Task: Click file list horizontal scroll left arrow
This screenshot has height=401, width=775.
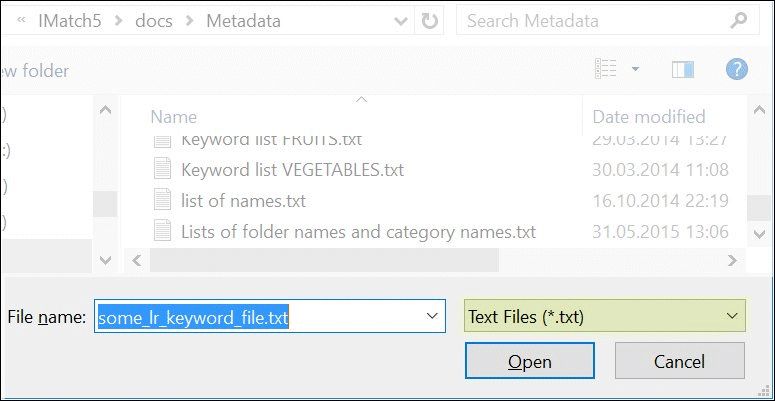Action: click(x=137, y=260)
